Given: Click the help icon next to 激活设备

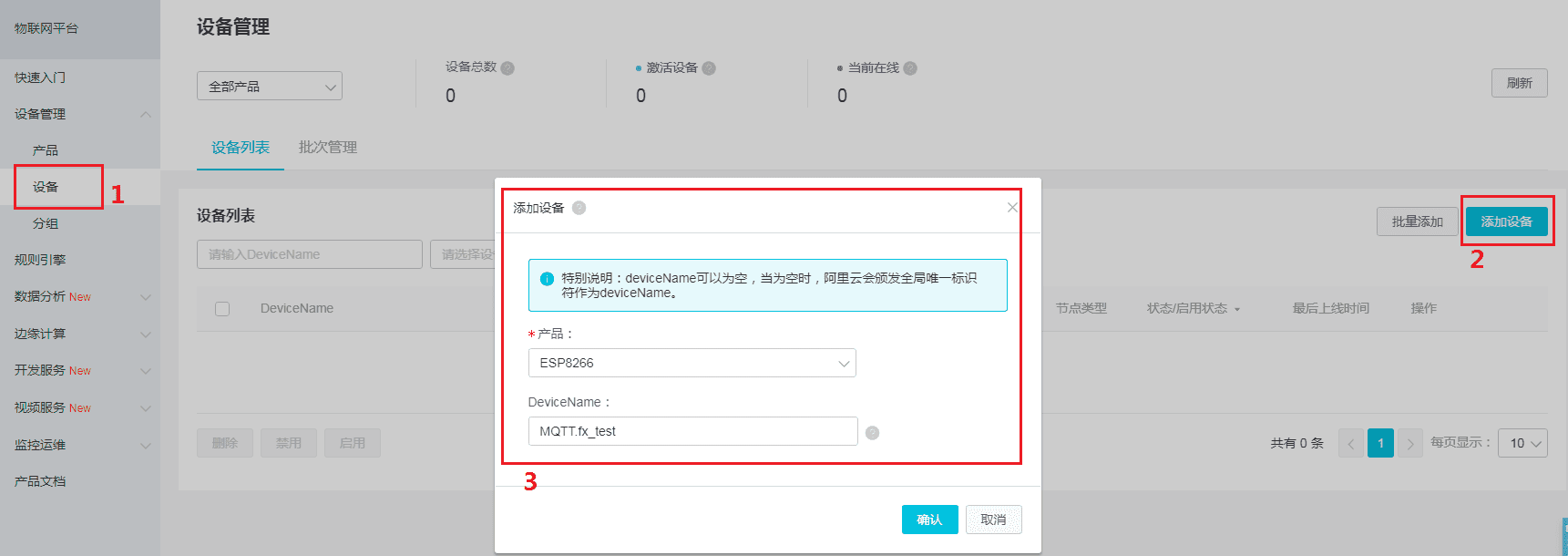Looking at the screenshot, I should point(709,67).
